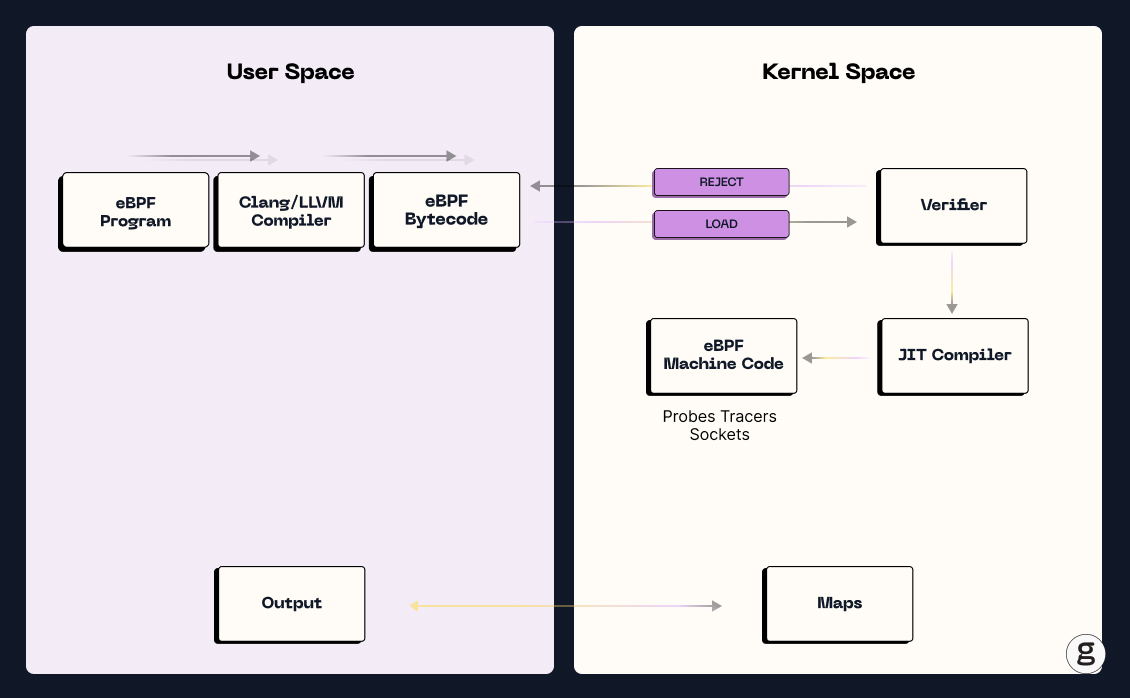
Task: Click the eBPF Program box
Action: pyautogui.click(x=134, y=211)
